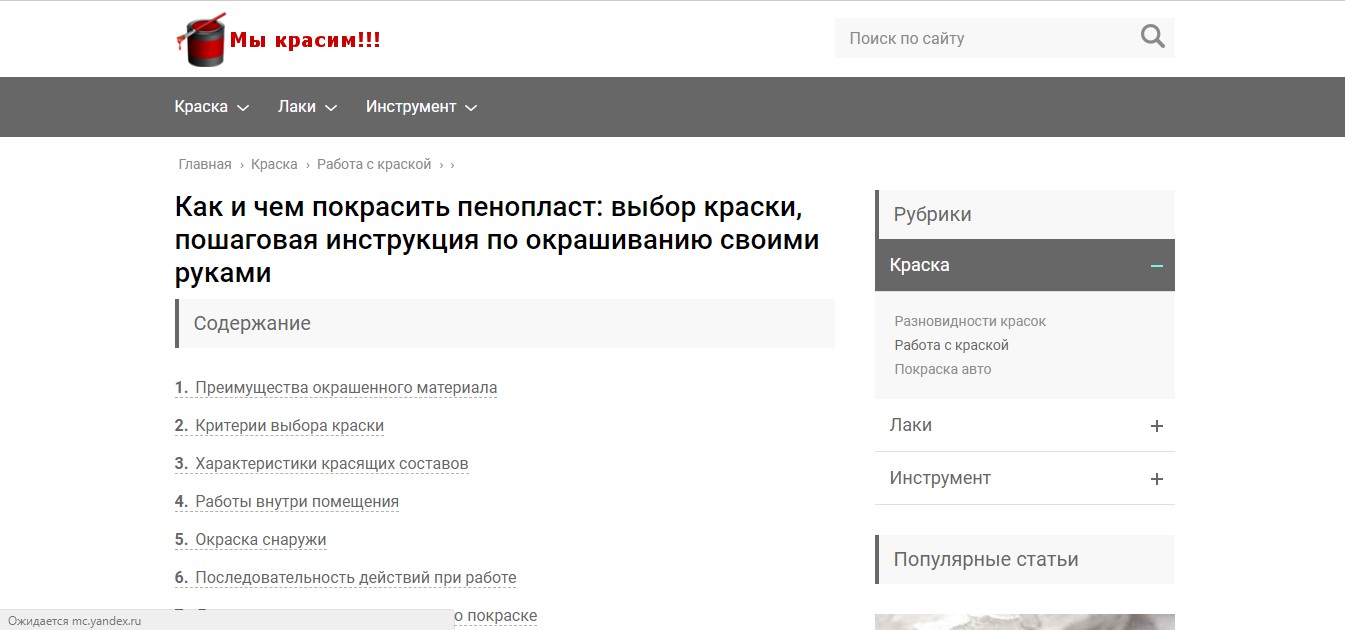Click the magnifier search icon
The width and height of the screenshot is (1345, 630).
pos(1153,37)
